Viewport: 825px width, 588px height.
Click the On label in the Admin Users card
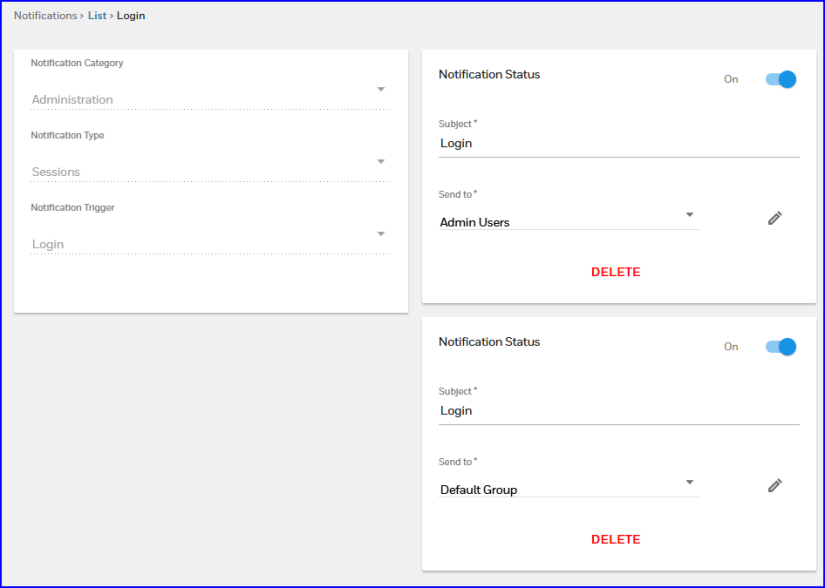coord(731,79)
